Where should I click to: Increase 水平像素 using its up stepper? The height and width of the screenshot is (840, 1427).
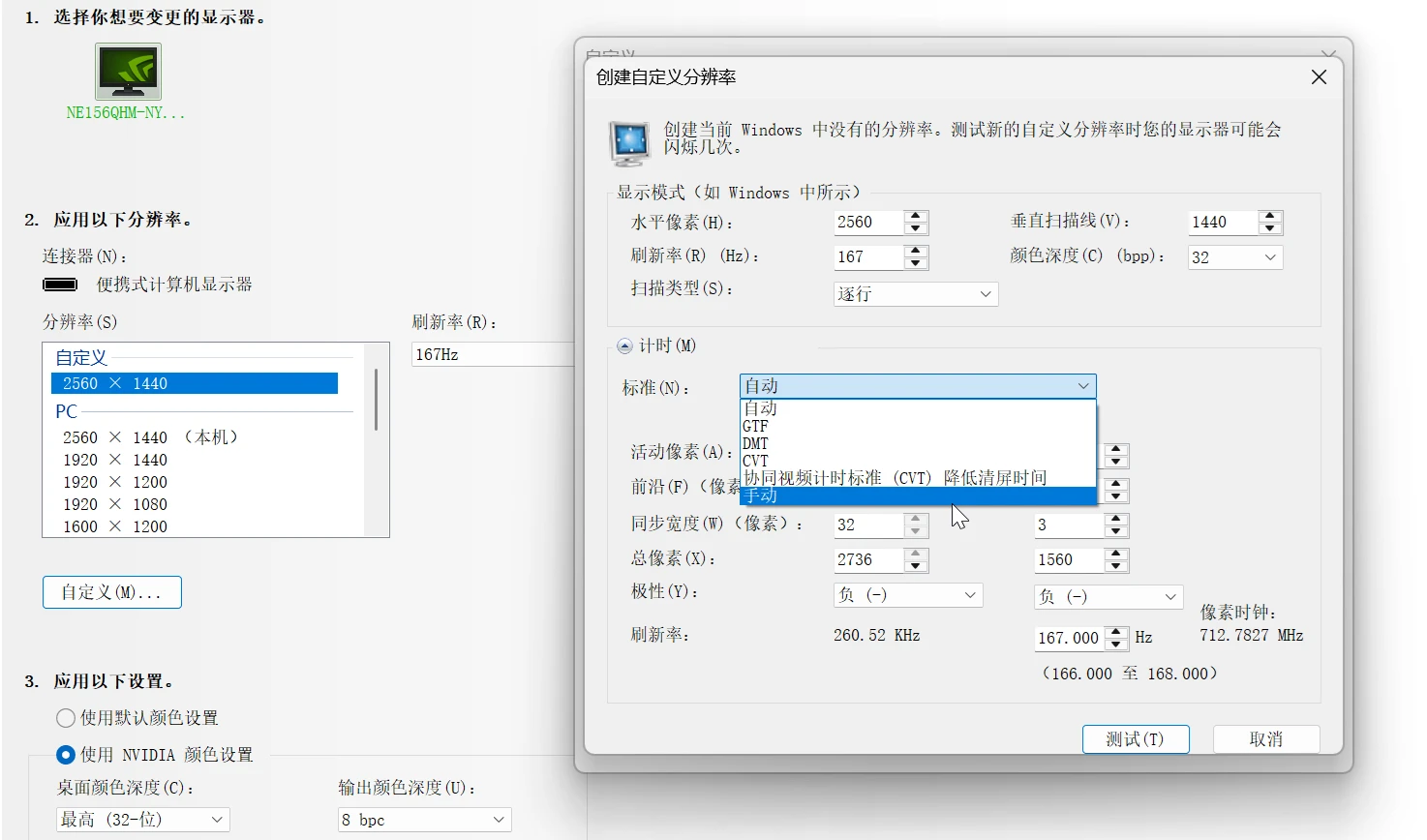917,217
